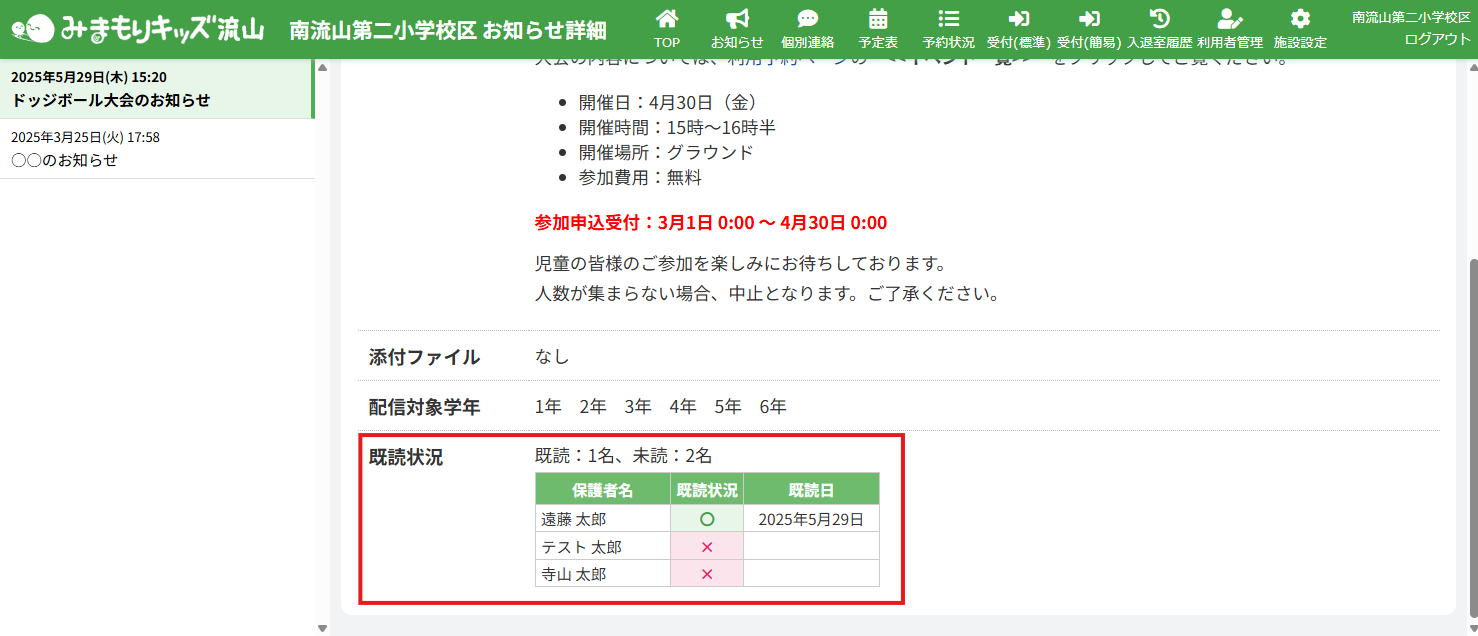Open the TOP home icon
This screenshot has height=636, width=1478.
[x=667, y=19]
